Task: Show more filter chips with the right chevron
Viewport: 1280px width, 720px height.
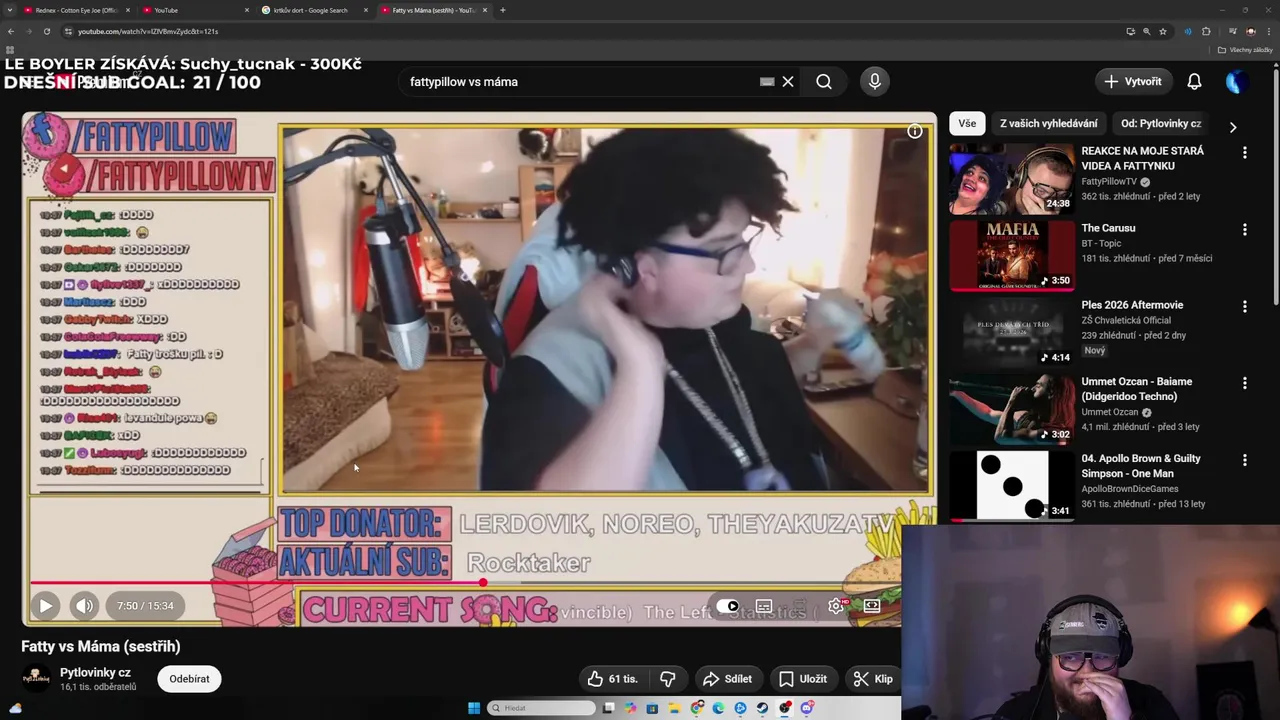Action: tap(1233, 127)
